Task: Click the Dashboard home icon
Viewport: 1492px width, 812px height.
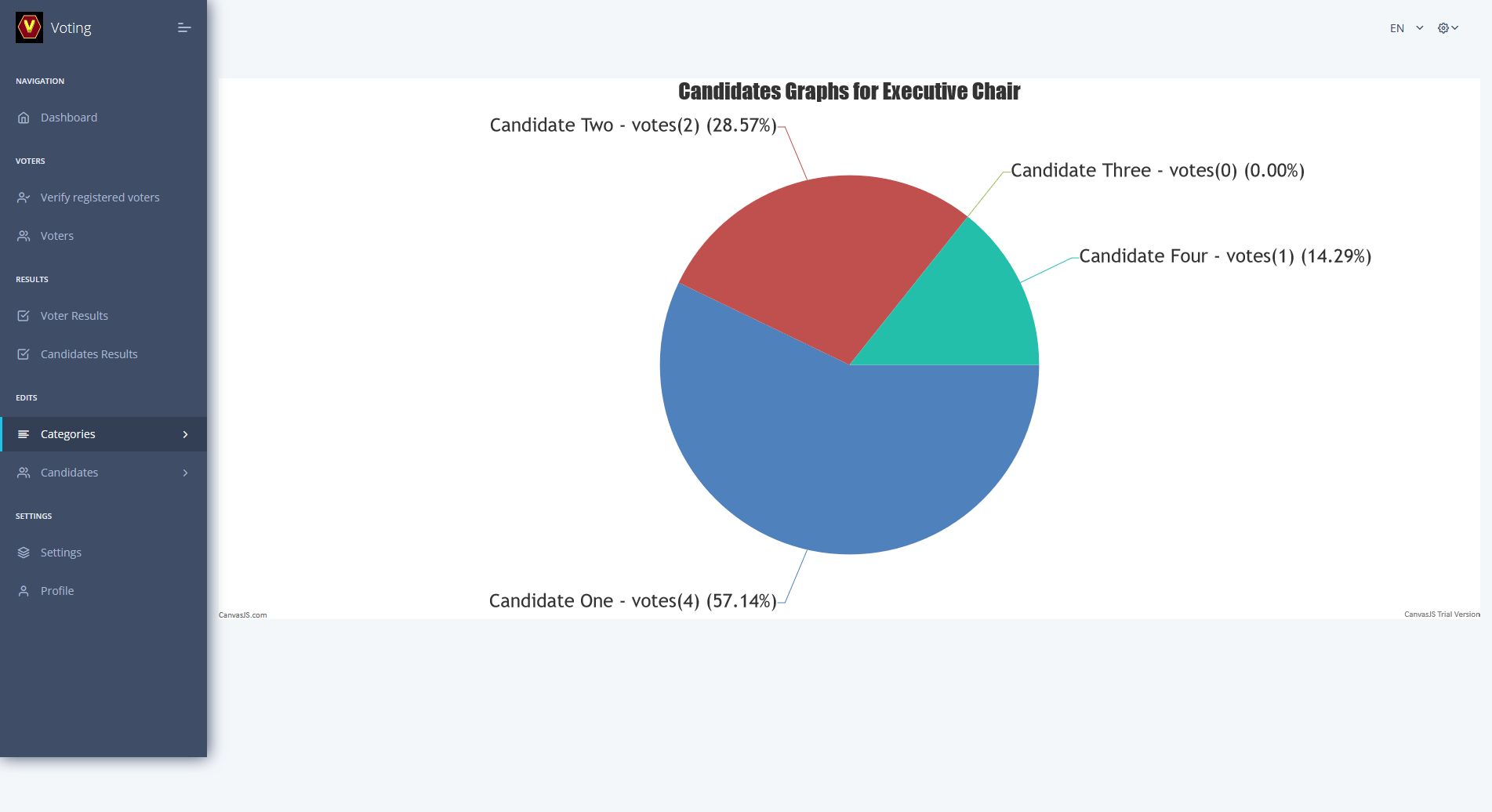Action: click(x=24, y=118)
